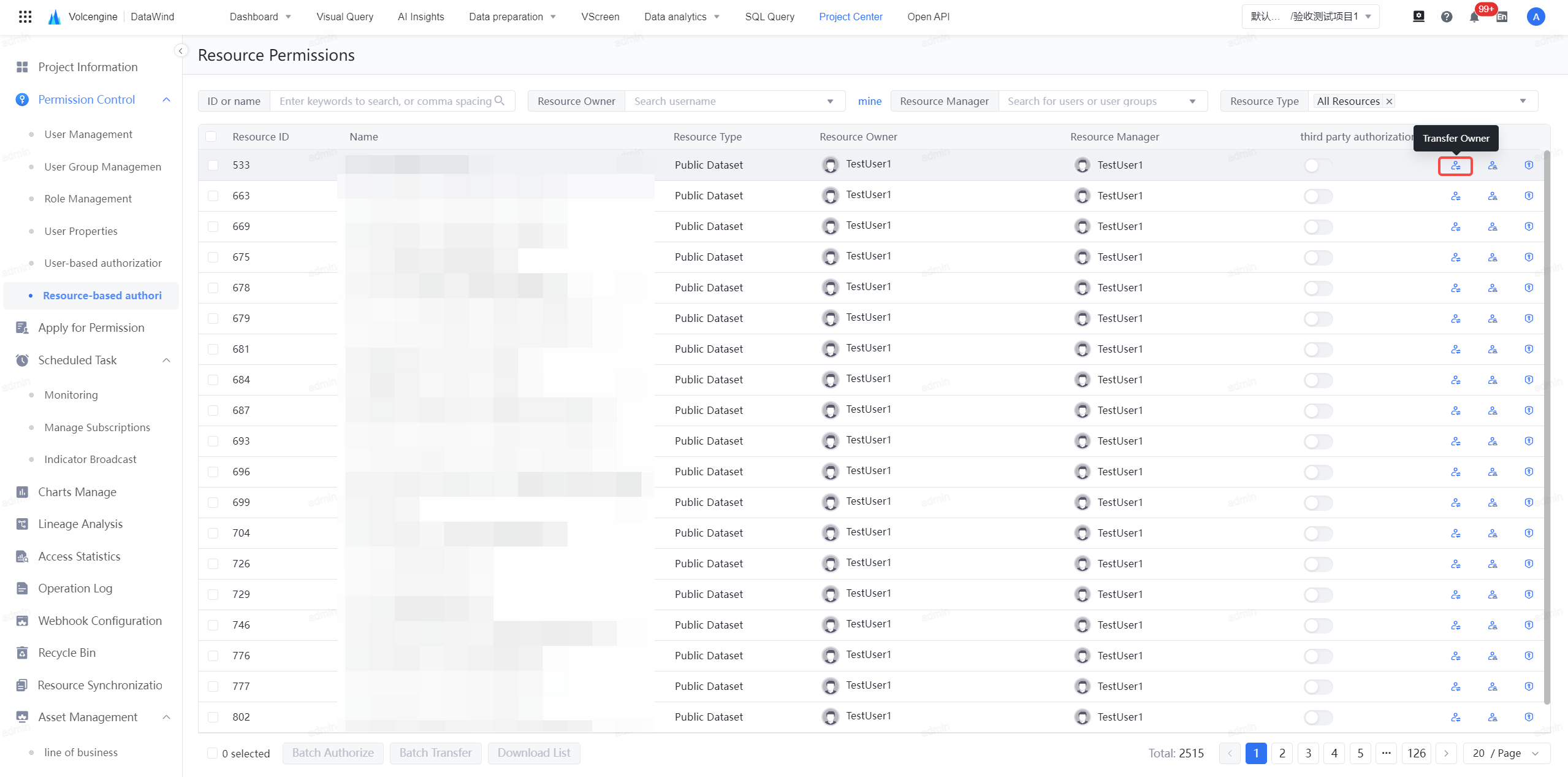The width and height of the screenshot is (1568, 777).
Task: Go to Operation Log in sidebar
Action: pyautogui.click(x=75, y=588)
